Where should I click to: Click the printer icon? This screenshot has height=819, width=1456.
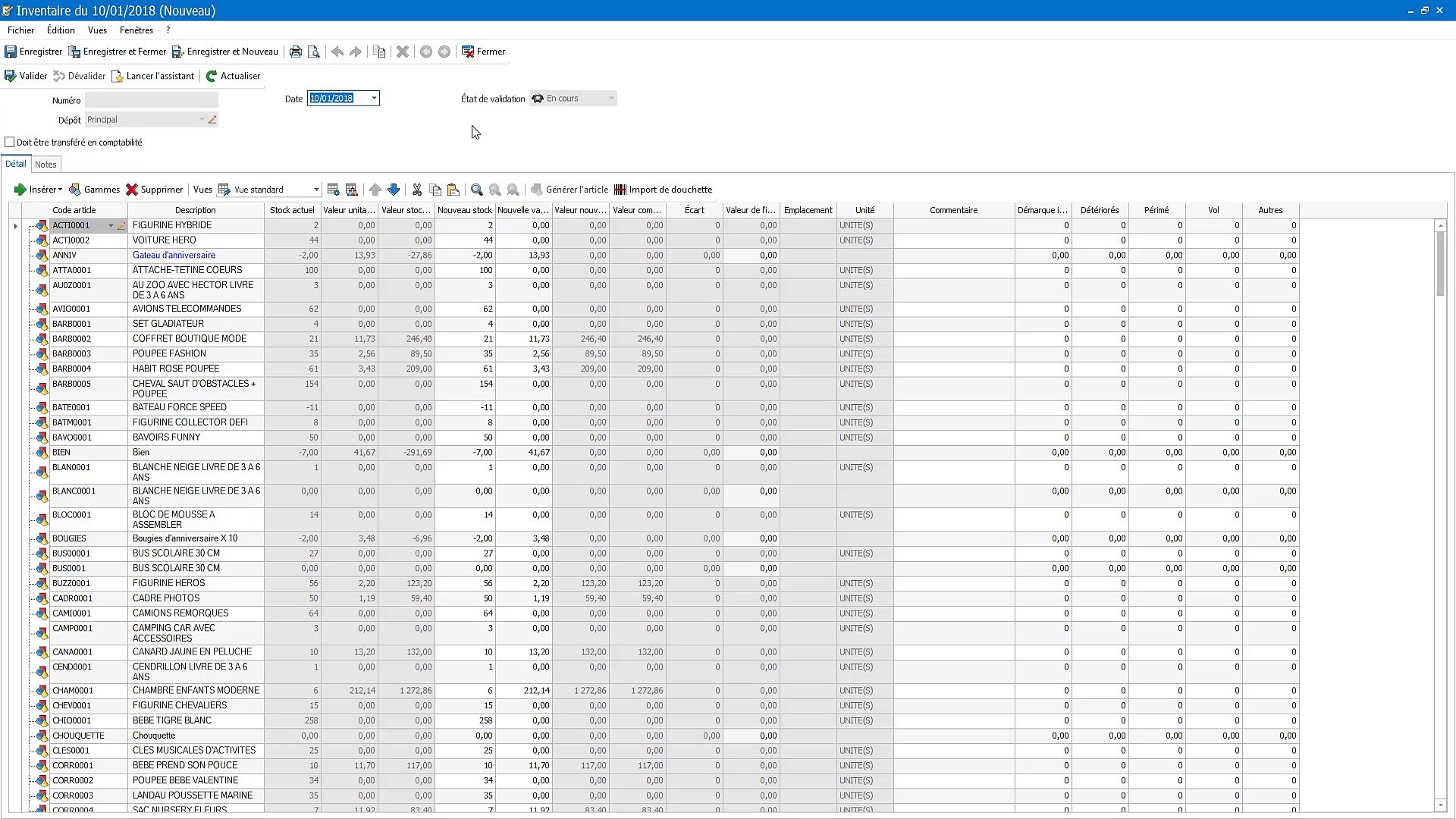click(x=296, y=52)
